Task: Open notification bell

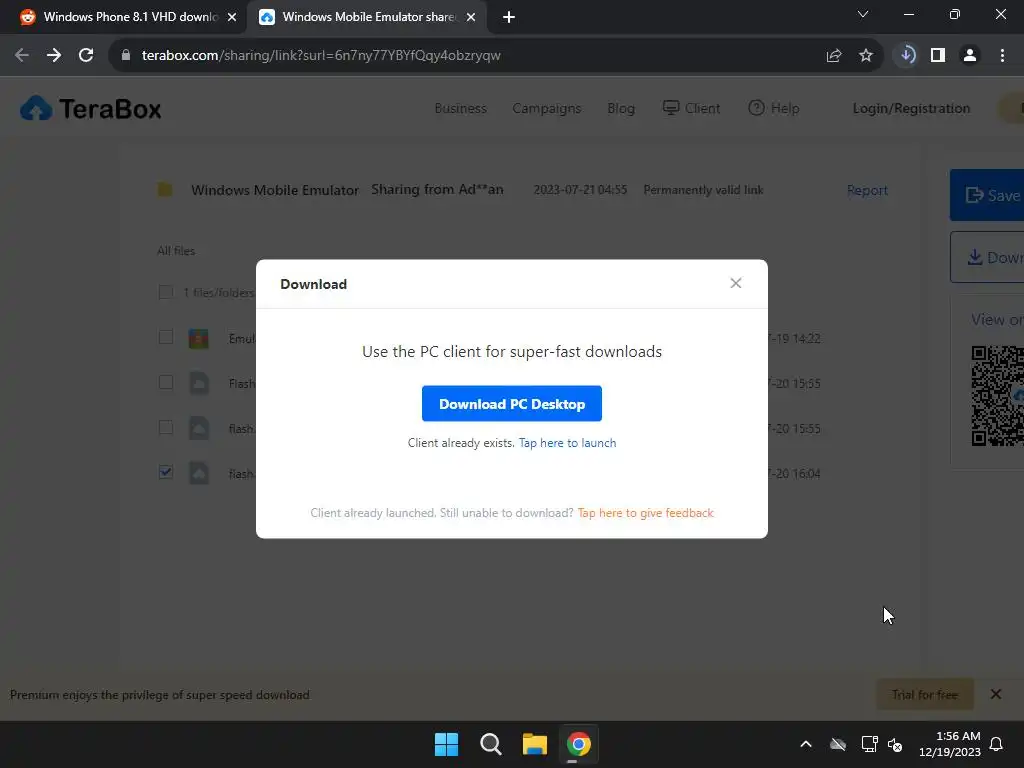Action: pos(997,744)
